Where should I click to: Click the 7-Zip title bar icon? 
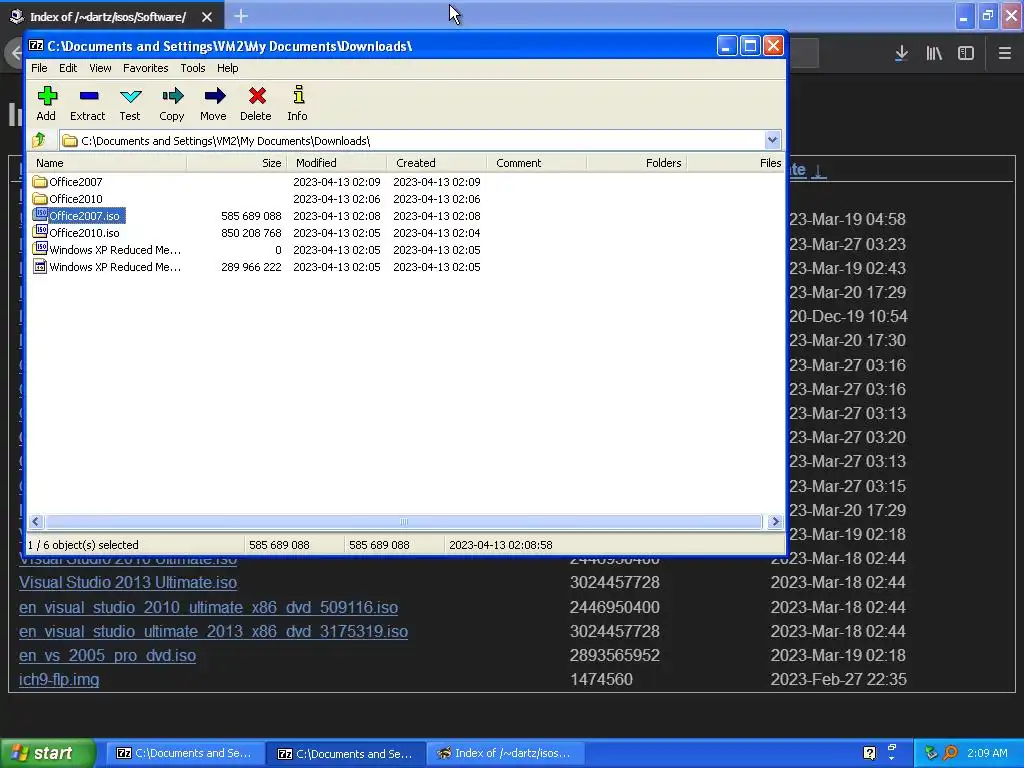36,46
